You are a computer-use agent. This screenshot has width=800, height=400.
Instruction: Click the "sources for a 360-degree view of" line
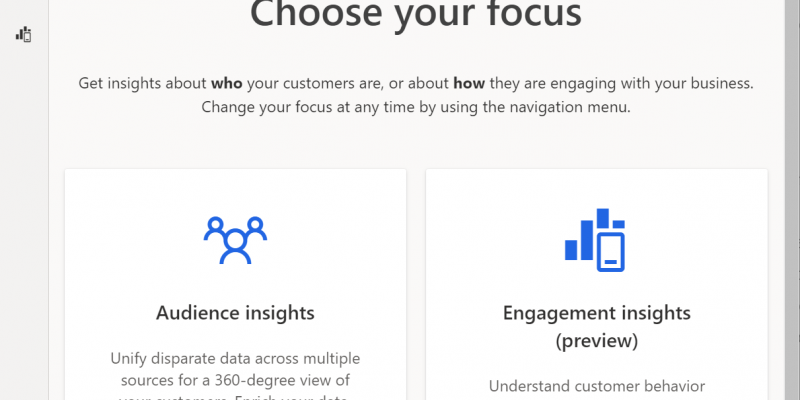[235, 381]
